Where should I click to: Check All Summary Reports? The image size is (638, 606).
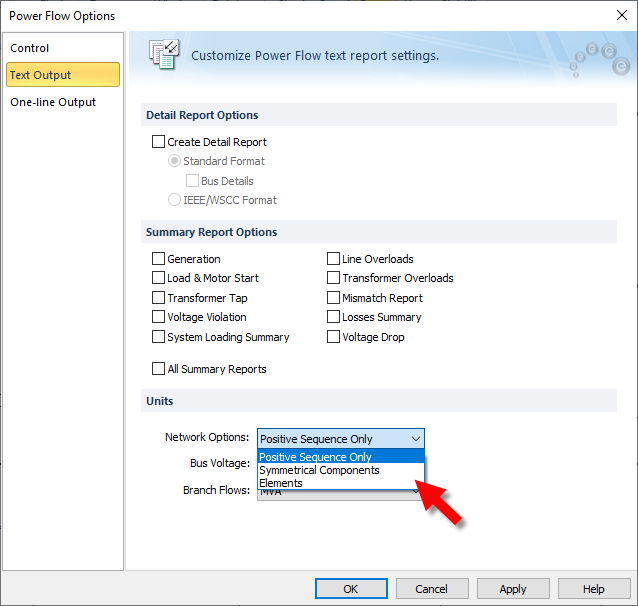[158, 369]
